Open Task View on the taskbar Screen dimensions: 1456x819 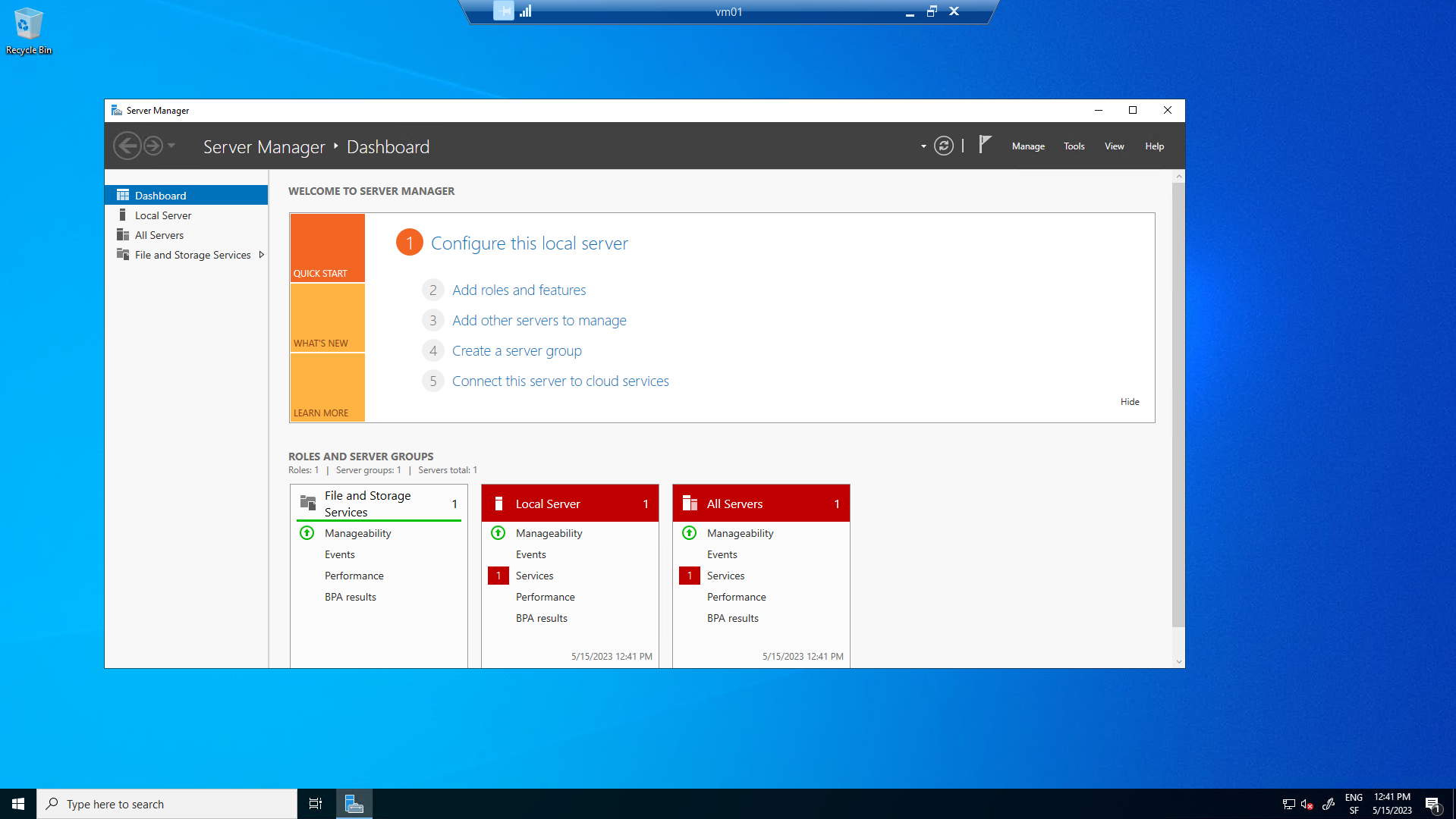tap(316, 804)
